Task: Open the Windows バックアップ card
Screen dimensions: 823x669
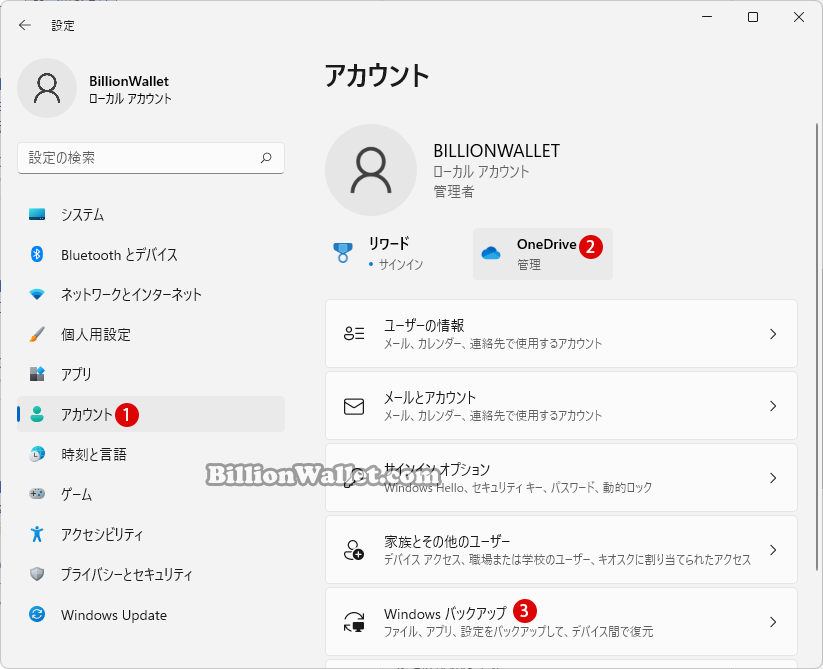Action: [561, 622]
